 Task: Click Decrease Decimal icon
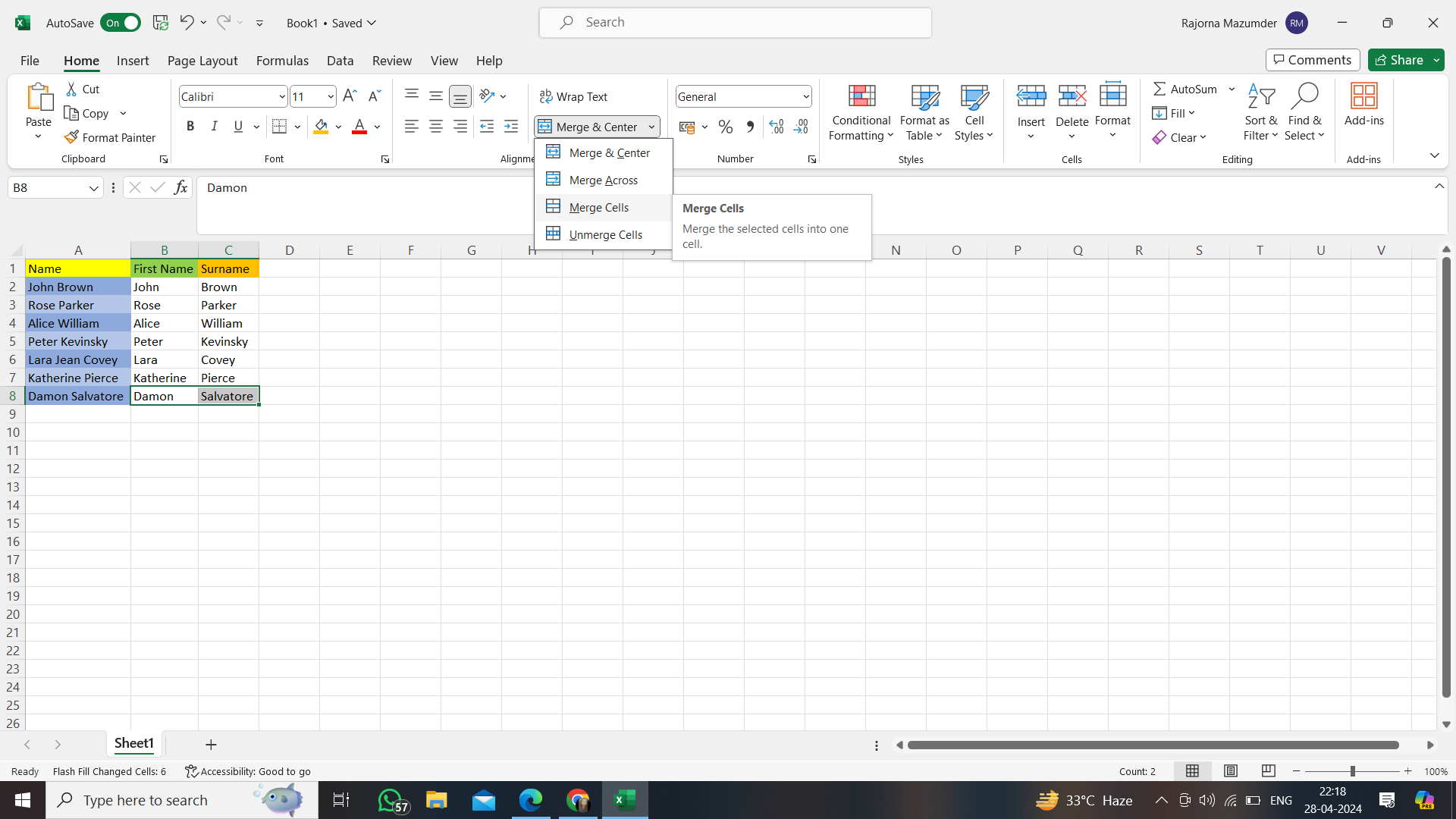tap(801, 127)
